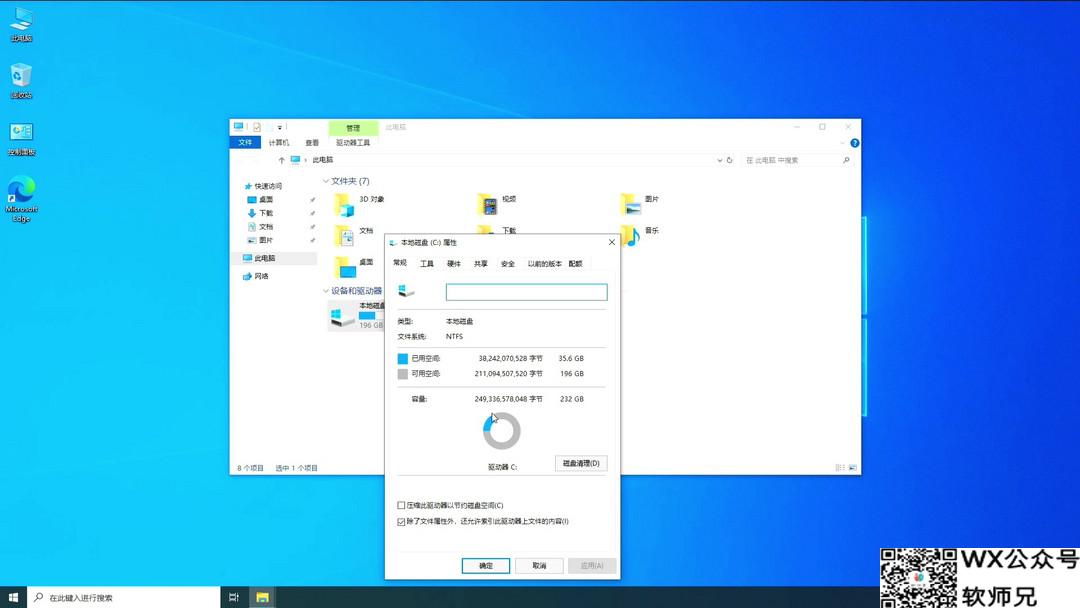Open the 文档 folder in Explorer's main pane

pyautogui.click(x=345, y=235)
